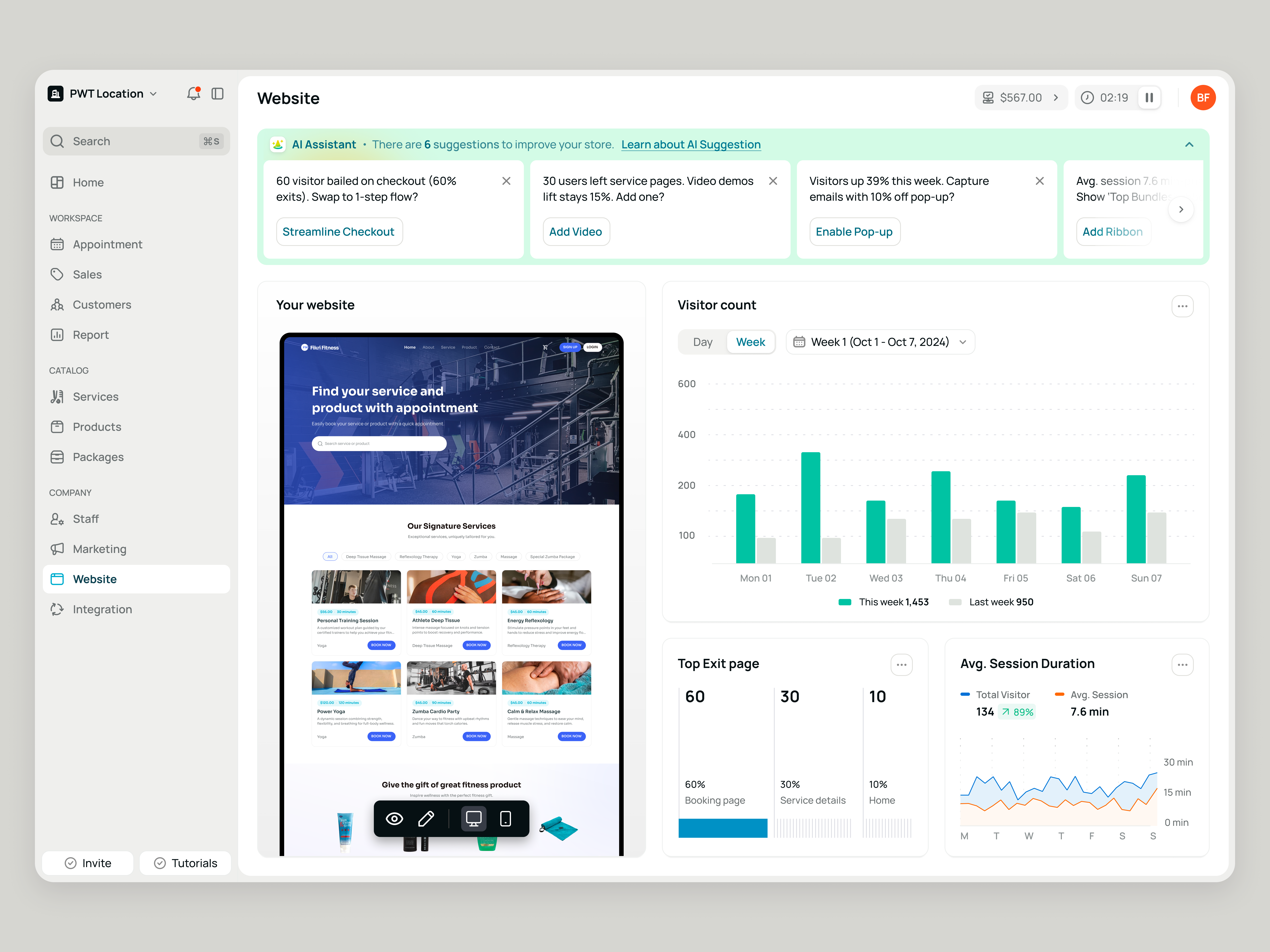Toggle Last week legend series

(x=991, y=602)
